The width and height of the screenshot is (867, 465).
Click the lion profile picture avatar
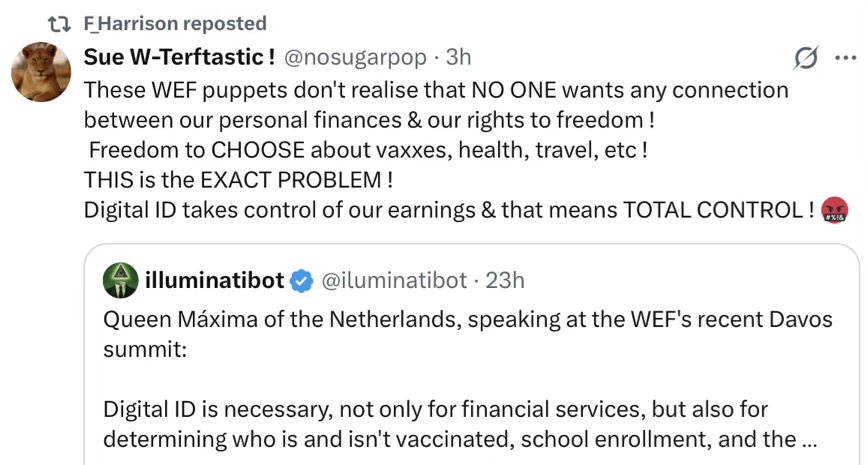(x=40, y=73)
